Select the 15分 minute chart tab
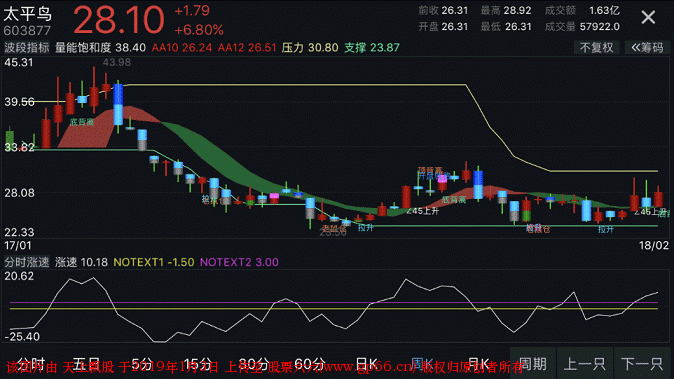 coord(198,364)
